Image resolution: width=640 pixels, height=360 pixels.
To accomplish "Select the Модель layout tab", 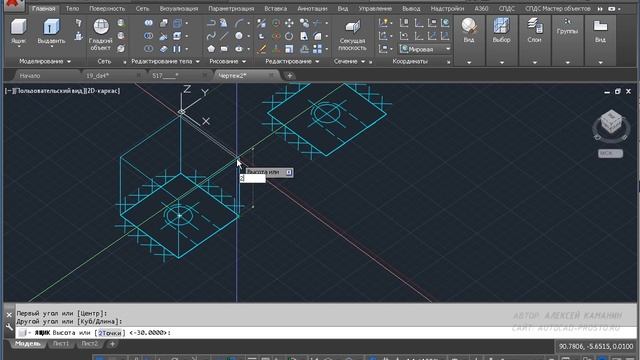I will tap(27, 344).
